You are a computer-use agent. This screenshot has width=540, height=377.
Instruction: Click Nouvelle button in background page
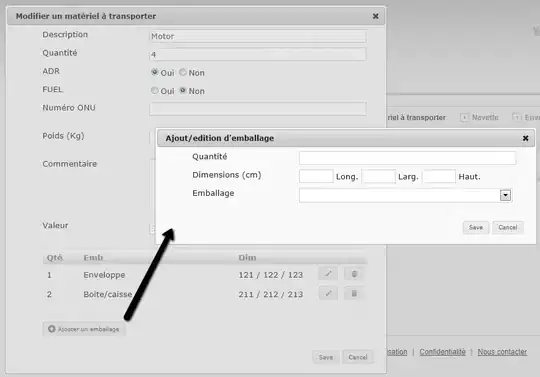[x=480, y=117]
